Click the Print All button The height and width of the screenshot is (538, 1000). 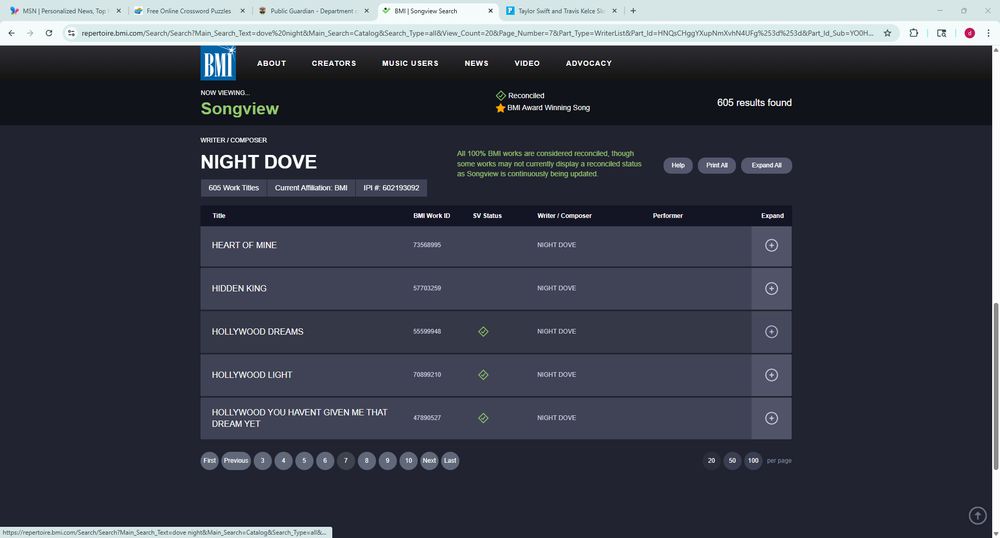click(717, 165)
